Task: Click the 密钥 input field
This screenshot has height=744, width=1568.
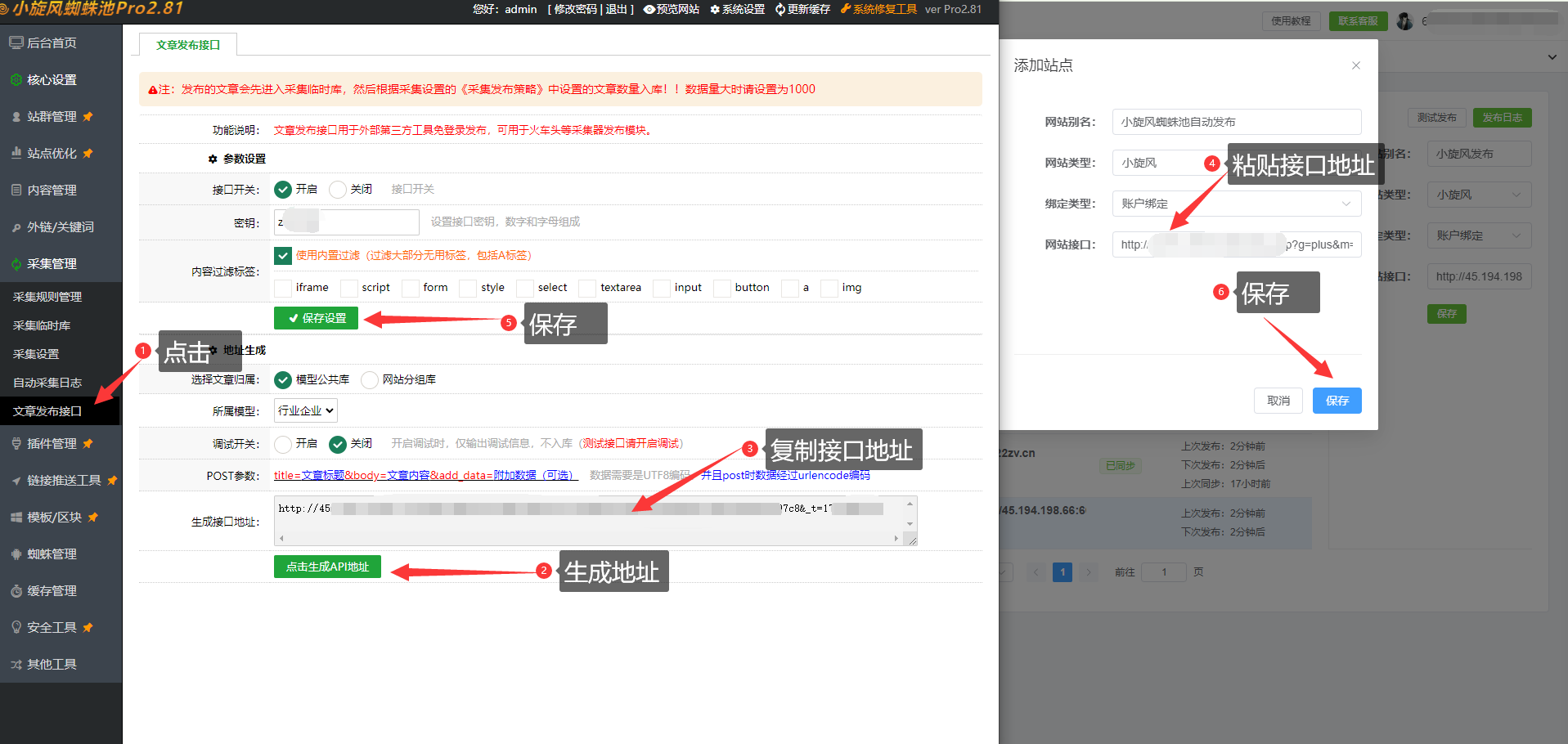Action: pos(347,222)
